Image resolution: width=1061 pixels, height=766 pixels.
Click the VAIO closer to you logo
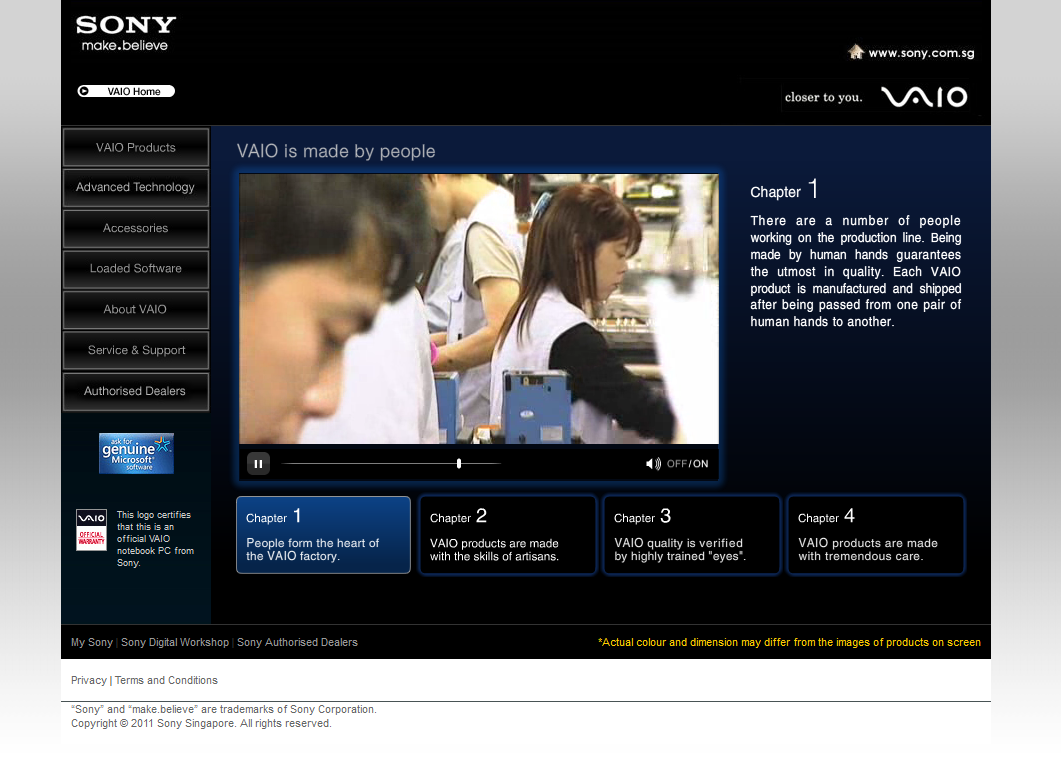[x=876, y=97]
